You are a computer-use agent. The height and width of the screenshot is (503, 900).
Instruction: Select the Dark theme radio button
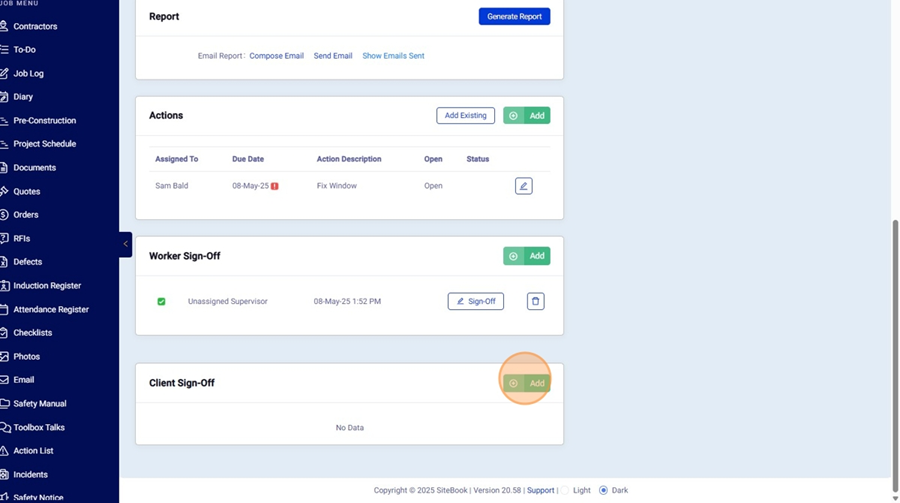[x=603, y=490]
